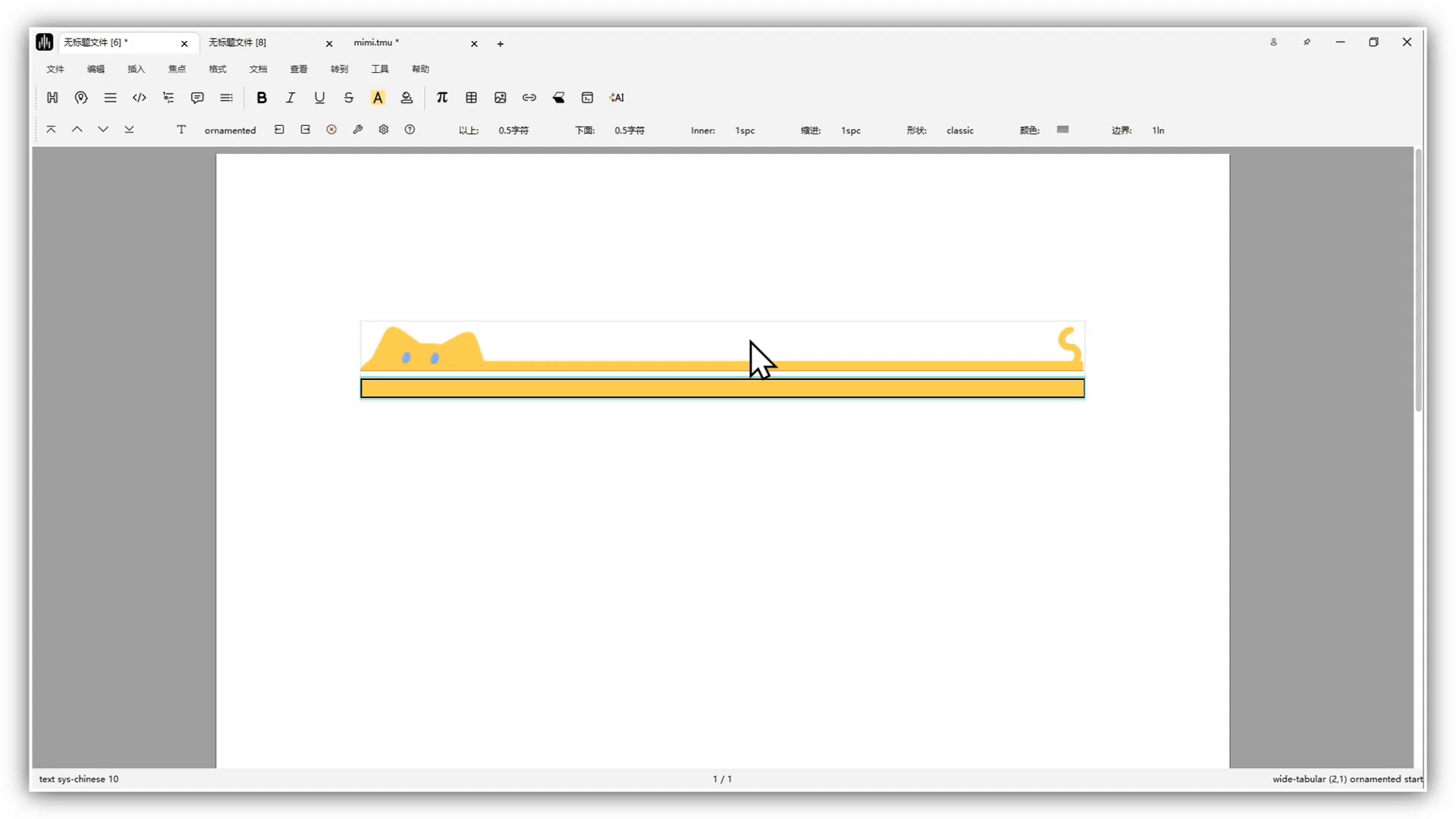Viewport: 1456px width, 819px height.
Task: Open the wrench tool icon
Action: 358,130
